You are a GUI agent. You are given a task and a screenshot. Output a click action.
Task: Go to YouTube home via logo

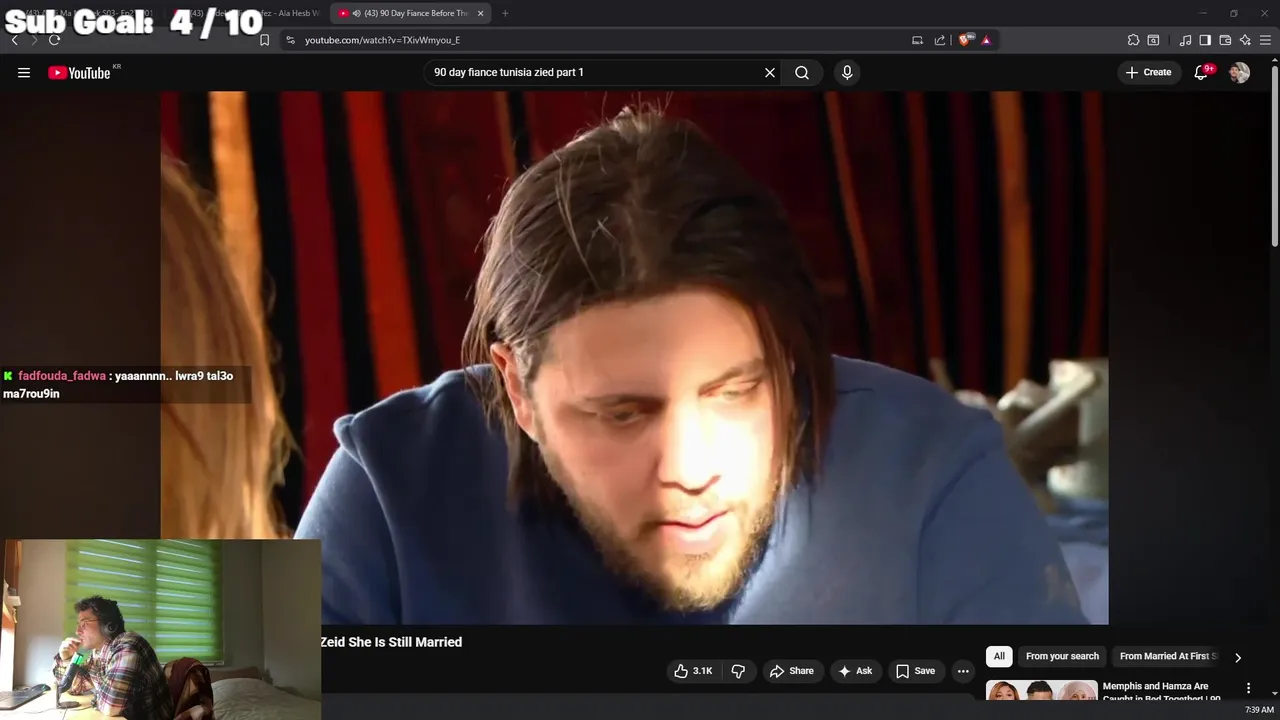point(79,72)
